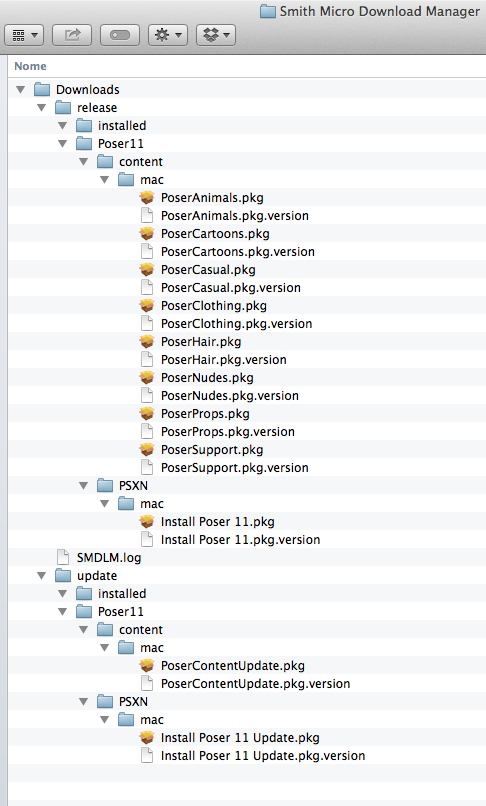Image resolution: width=486 pixels, height=806 pixels.
Task: Select PoserHair.pkg package icon
Action: [147, 341]
